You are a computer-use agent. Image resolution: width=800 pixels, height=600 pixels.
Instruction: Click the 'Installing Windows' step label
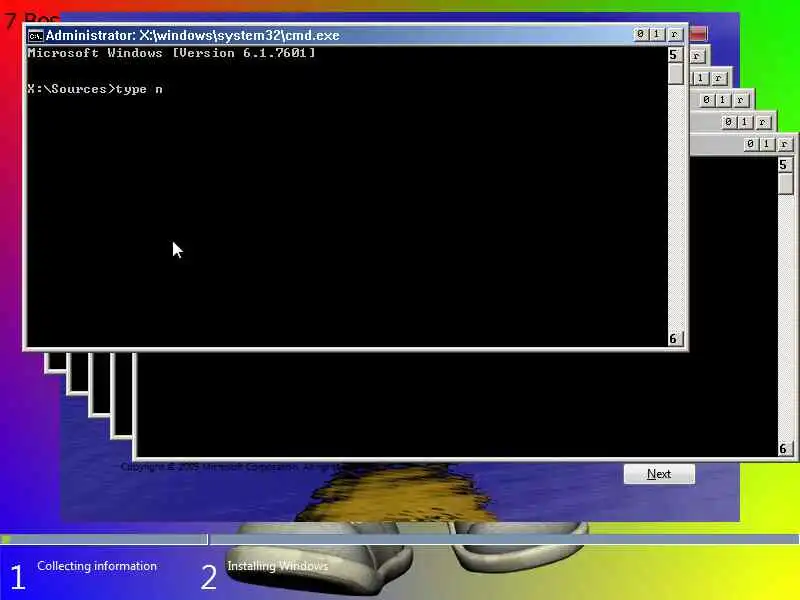[278, 566]
